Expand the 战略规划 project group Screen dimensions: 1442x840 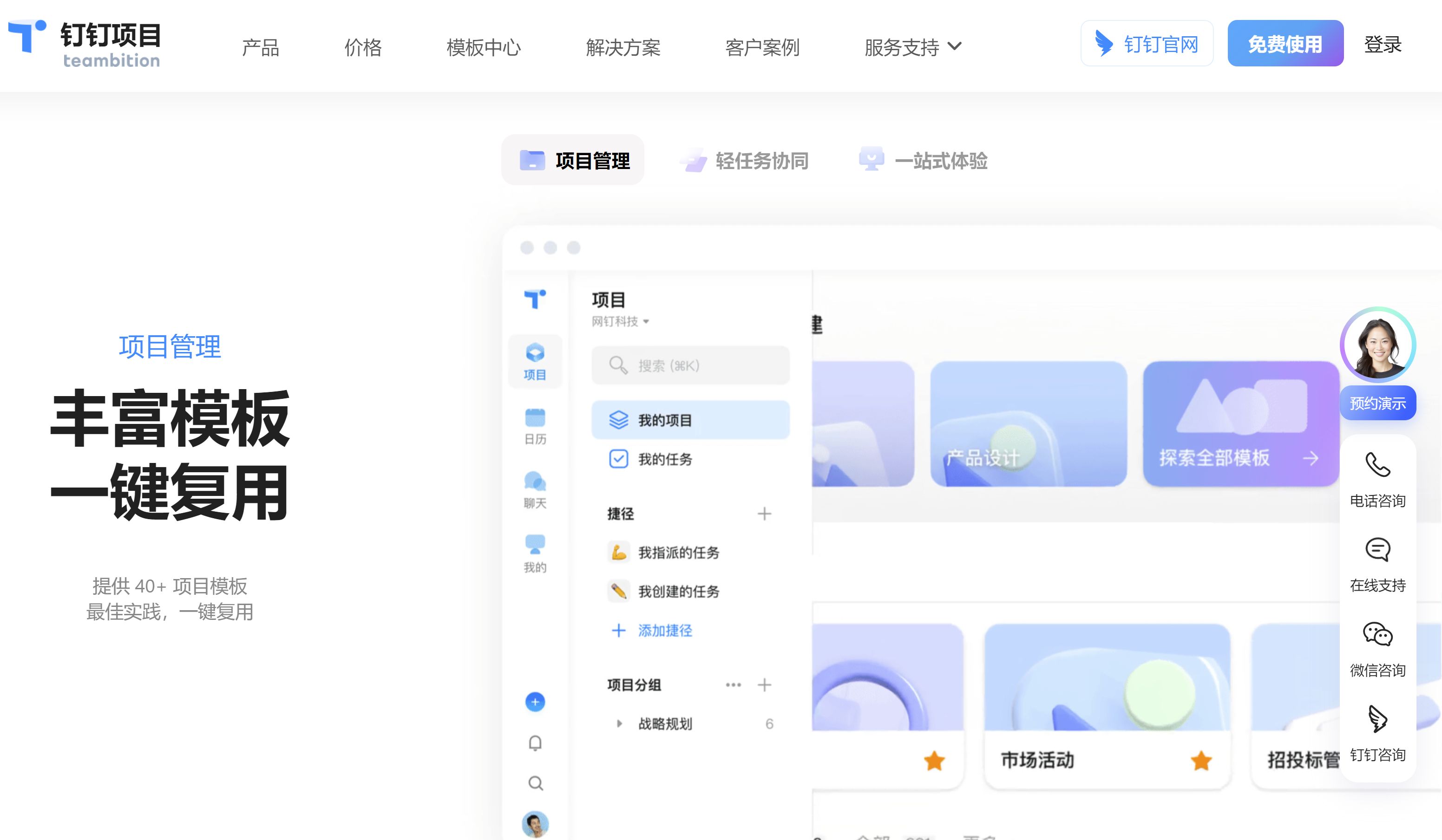(x=619, y=723)
